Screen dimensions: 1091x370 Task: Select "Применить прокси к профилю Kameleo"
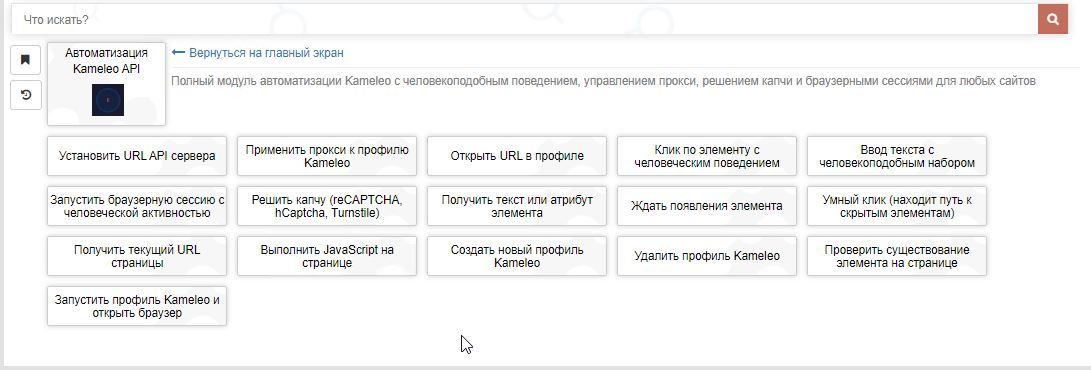point(327,156)
